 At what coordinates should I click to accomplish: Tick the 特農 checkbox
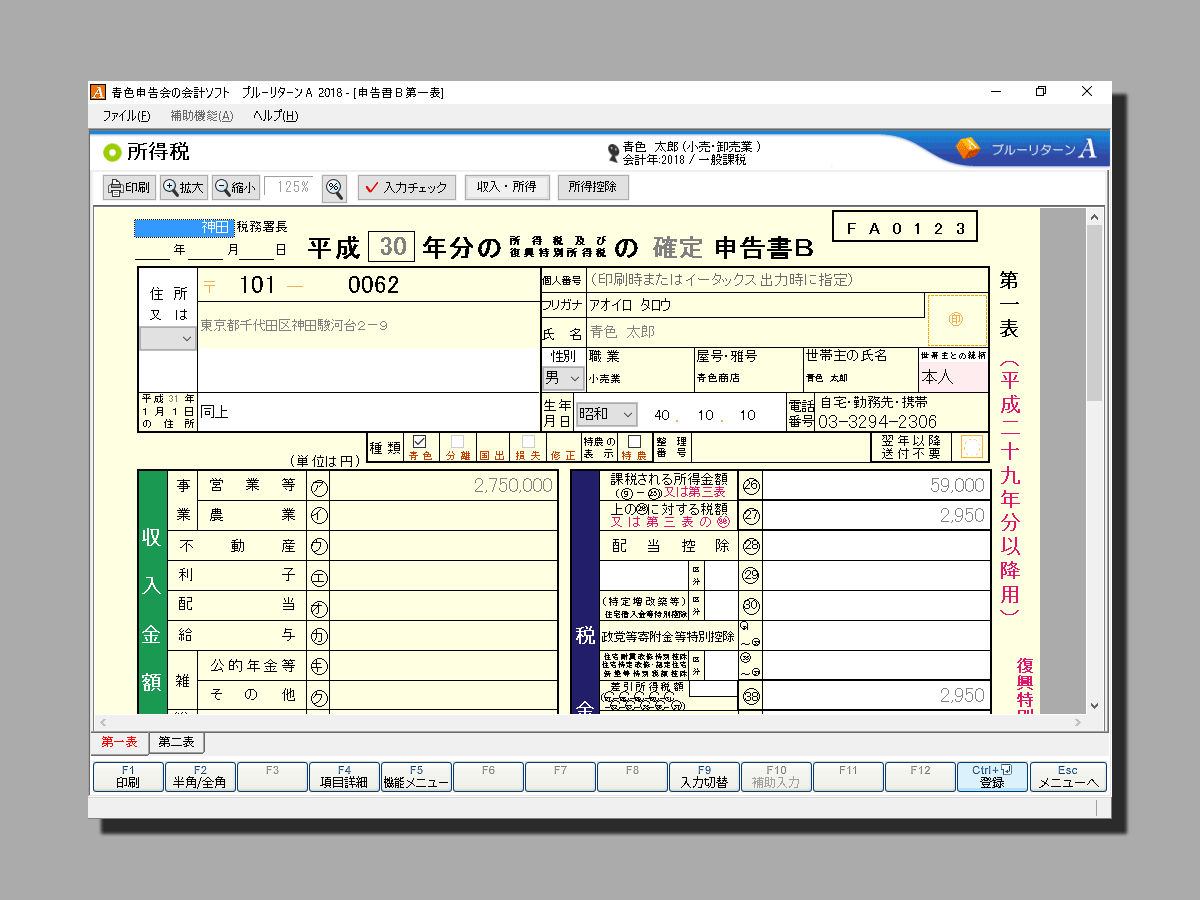click(x=634, y=441)
